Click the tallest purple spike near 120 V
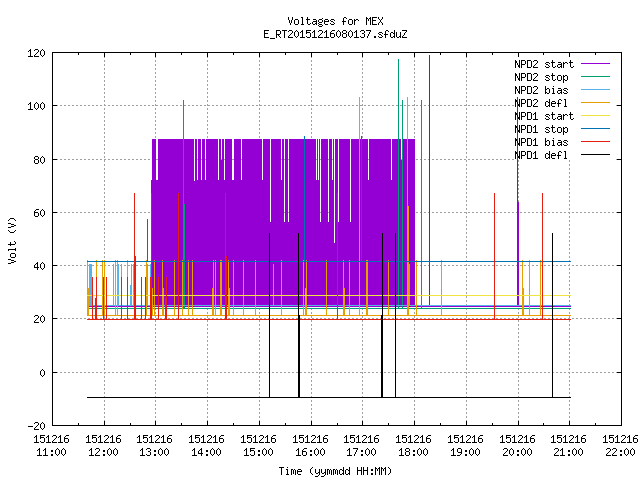This screenshot has height=480, width=640. pyautogui.click(x=429, y=180)
